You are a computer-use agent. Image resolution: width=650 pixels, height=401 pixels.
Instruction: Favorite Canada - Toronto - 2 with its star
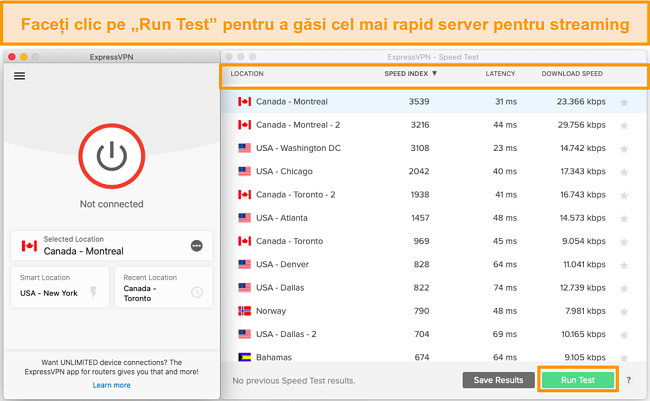(624, 195)
